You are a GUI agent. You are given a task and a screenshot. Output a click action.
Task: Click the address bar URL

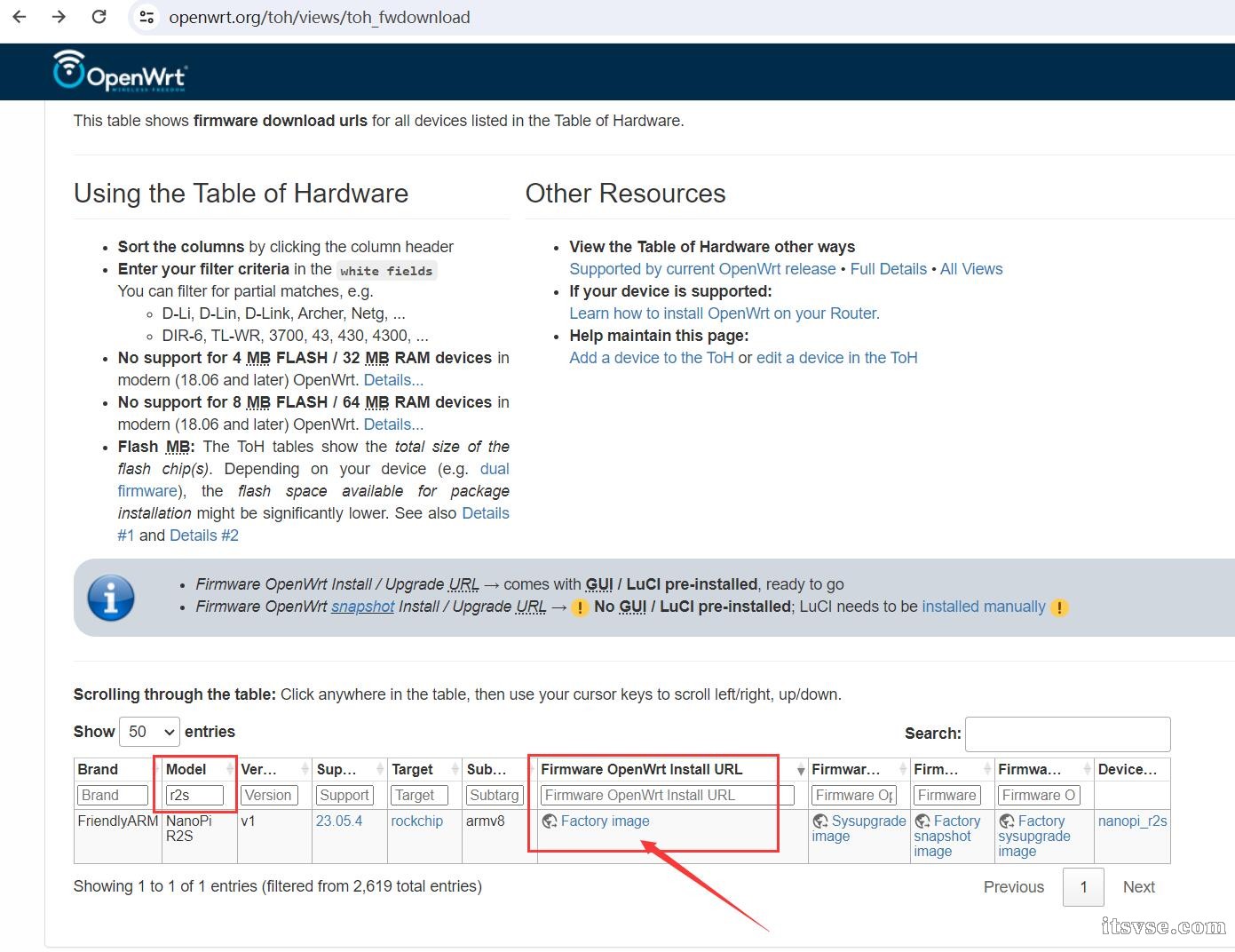tap(320, 17)
